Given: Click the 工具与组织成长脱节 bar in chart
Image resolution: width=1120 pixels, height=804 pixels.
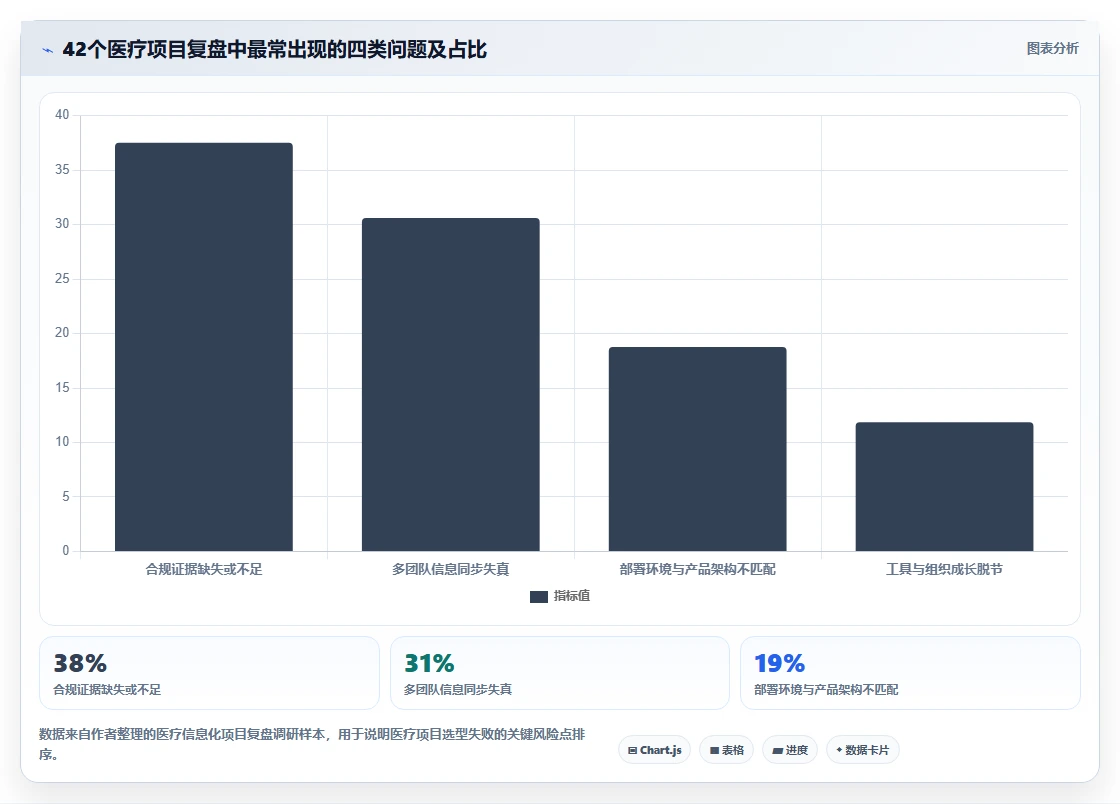Looking at the screenshot, I should click(x=944, y=487).
